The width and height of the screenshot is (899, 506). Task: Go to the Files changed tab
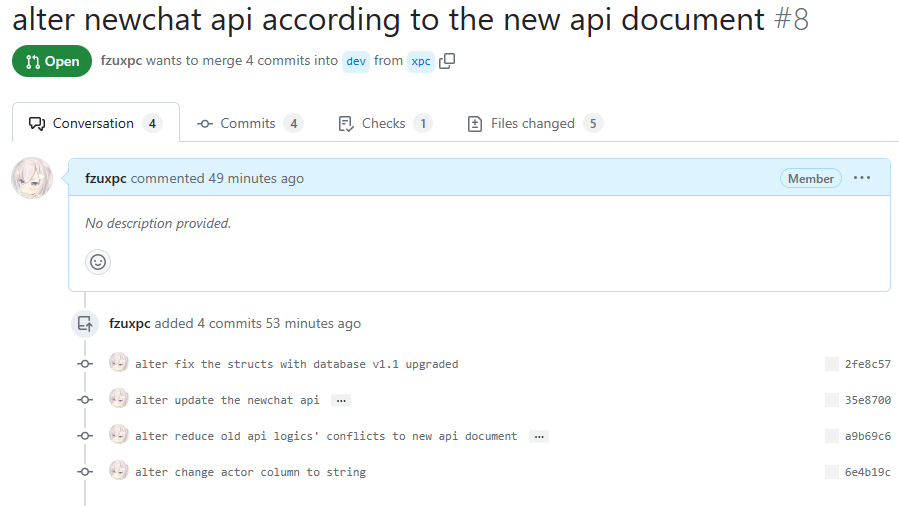pos(535,123)
